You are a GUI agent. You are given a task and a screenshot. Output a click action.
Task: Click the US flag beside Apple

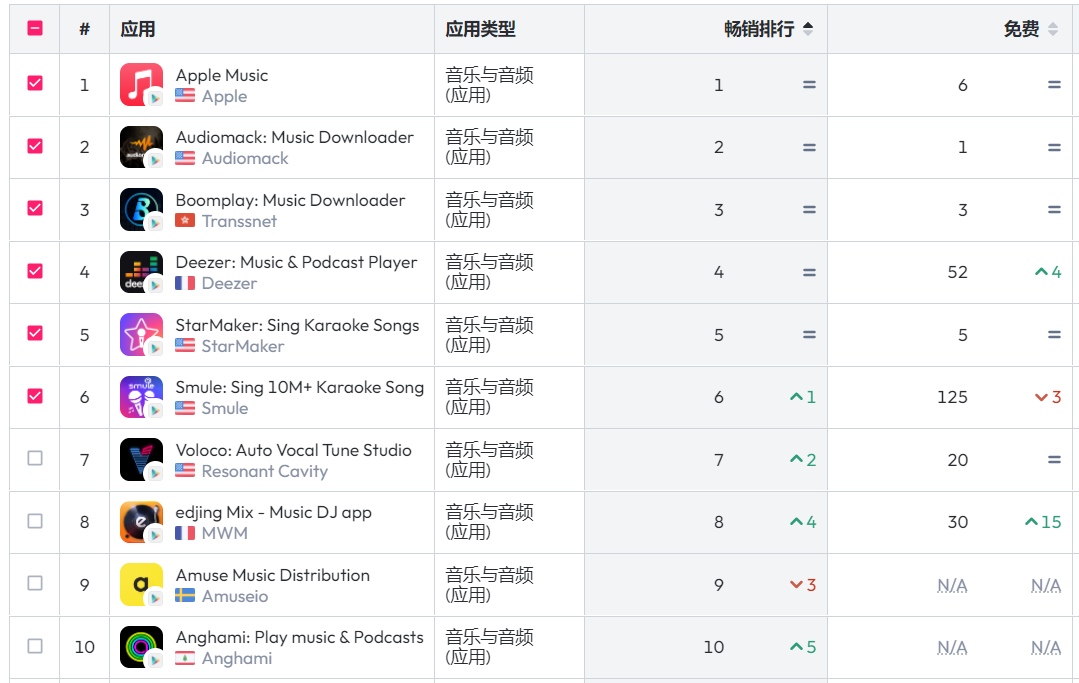tap(185, 96)
